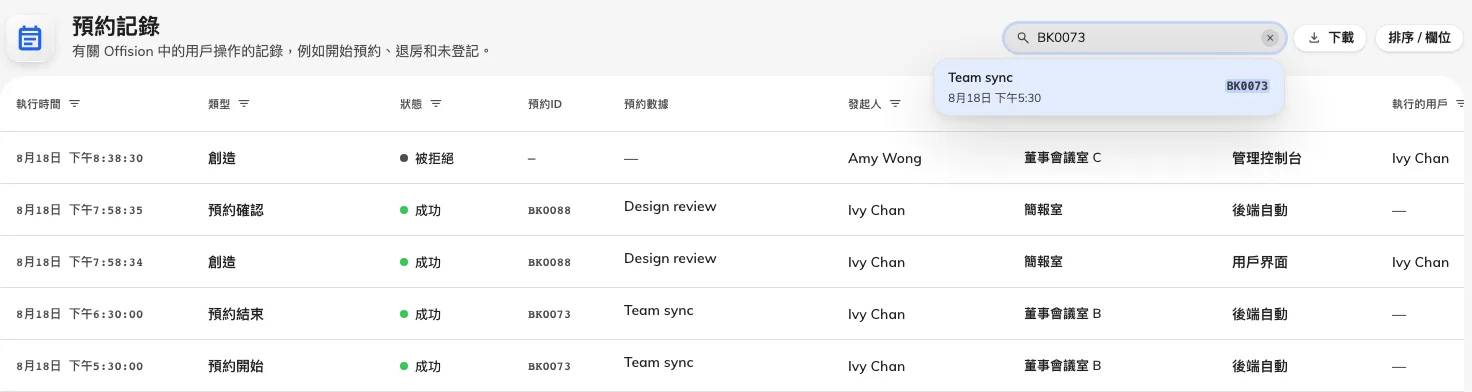Click the 董事會議室 C room cell
The image size is (1472, 392).
[1063, 157]
